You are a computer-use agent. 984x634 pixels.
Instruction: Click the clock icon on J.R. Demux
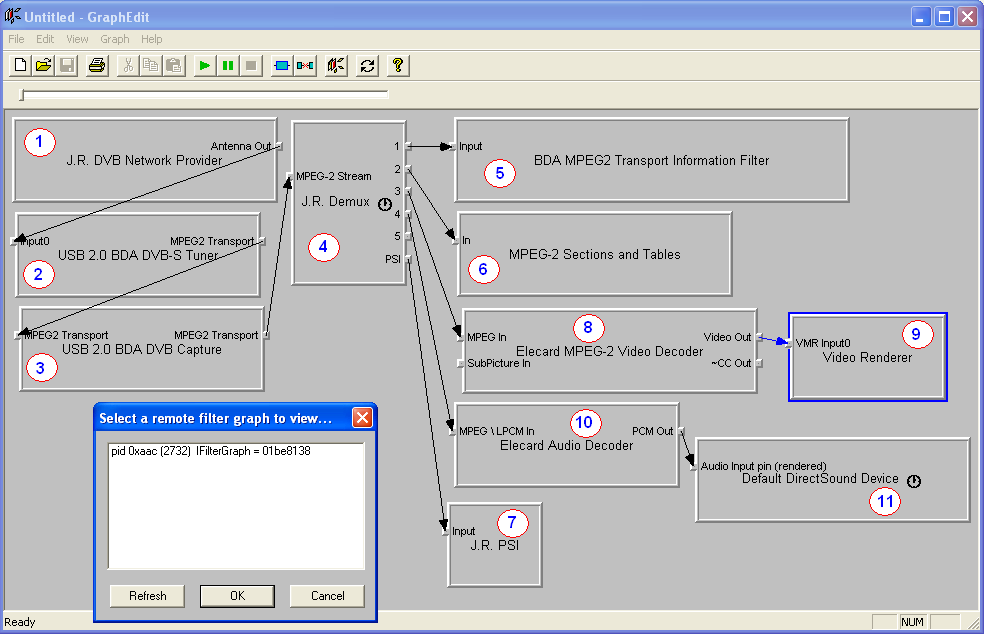[385, 204]
